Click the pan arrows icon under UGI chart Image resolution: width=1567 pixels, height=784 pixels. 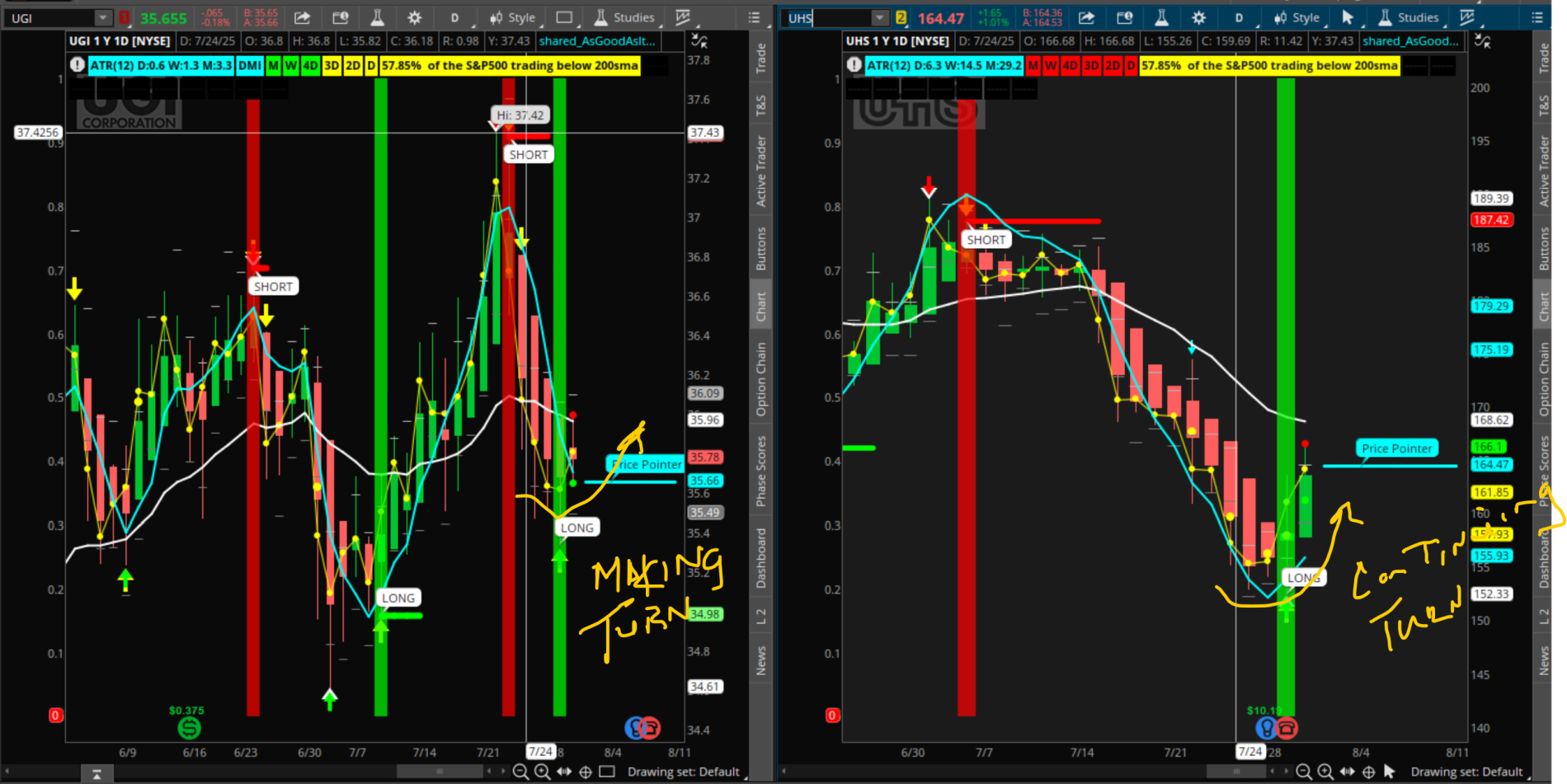point(564,772)
